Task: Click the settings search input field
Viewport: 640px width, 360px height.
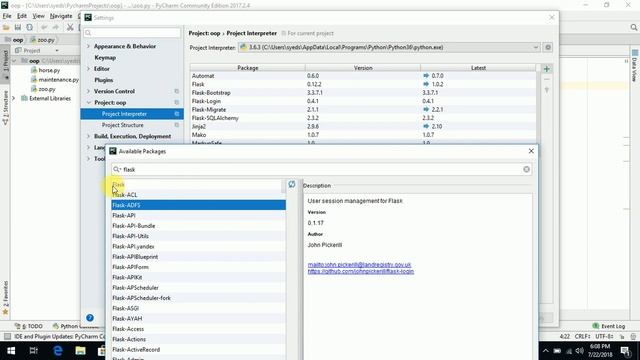Action: tap(132, 33)
